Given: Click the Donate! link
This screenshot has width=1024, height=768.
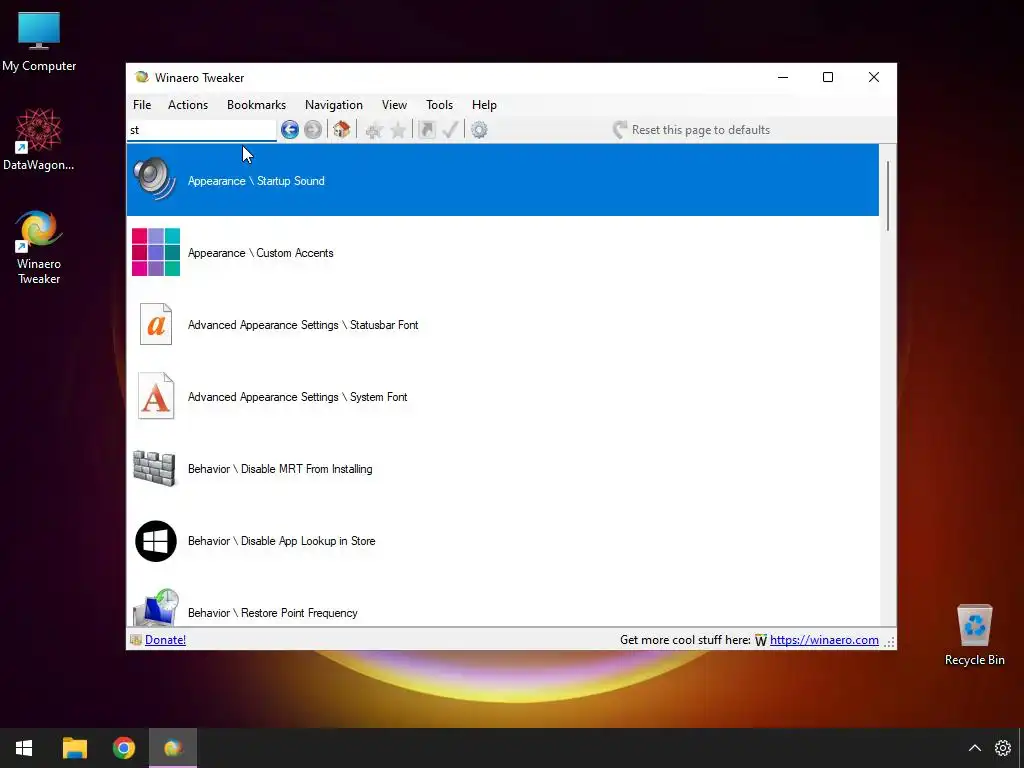Looking at the screenshot, I should (165, 640).
